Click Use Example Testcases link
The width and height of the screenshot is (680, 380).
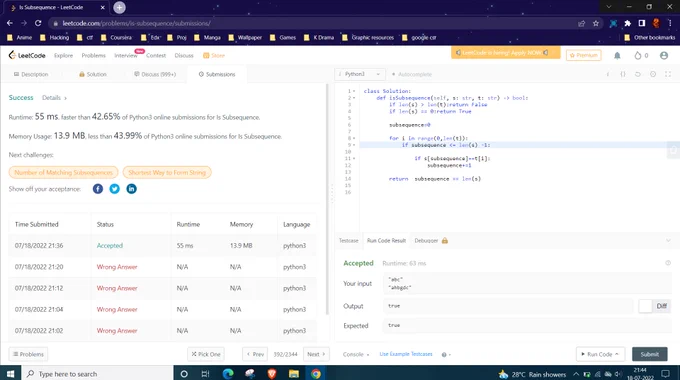pyautogui.click(x=406, y=354)
